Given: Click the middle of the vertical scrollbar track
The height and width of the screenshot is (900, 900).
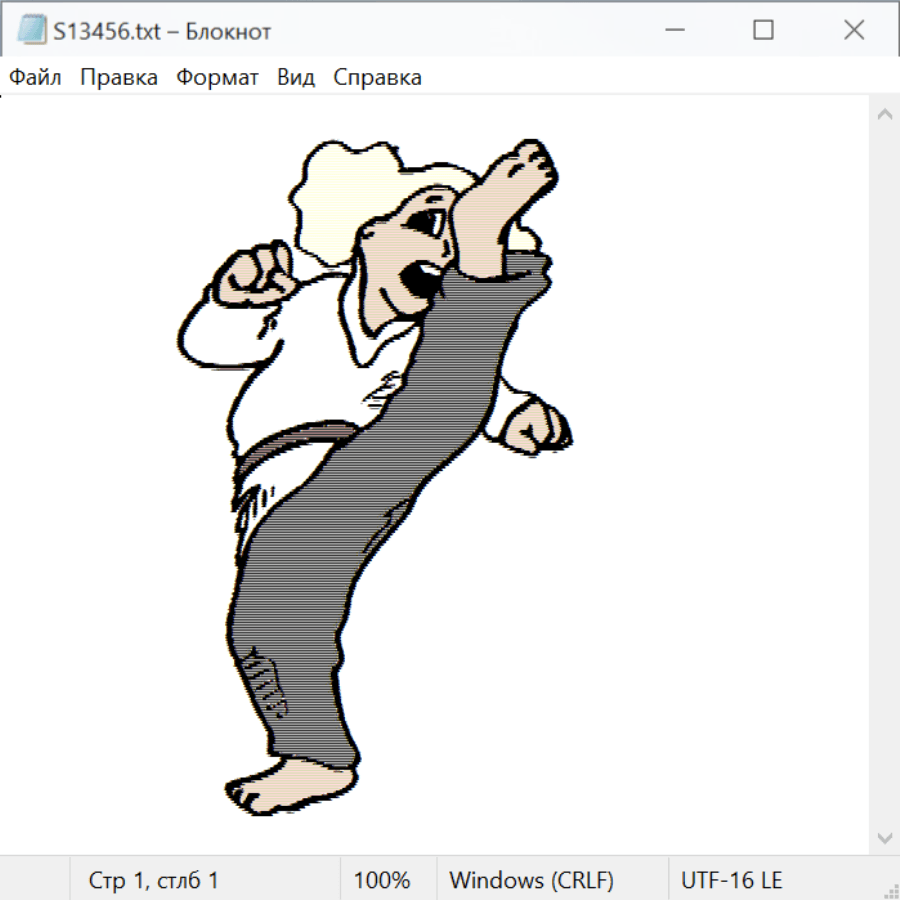Looking at the screenshot, I should [884, 475].
